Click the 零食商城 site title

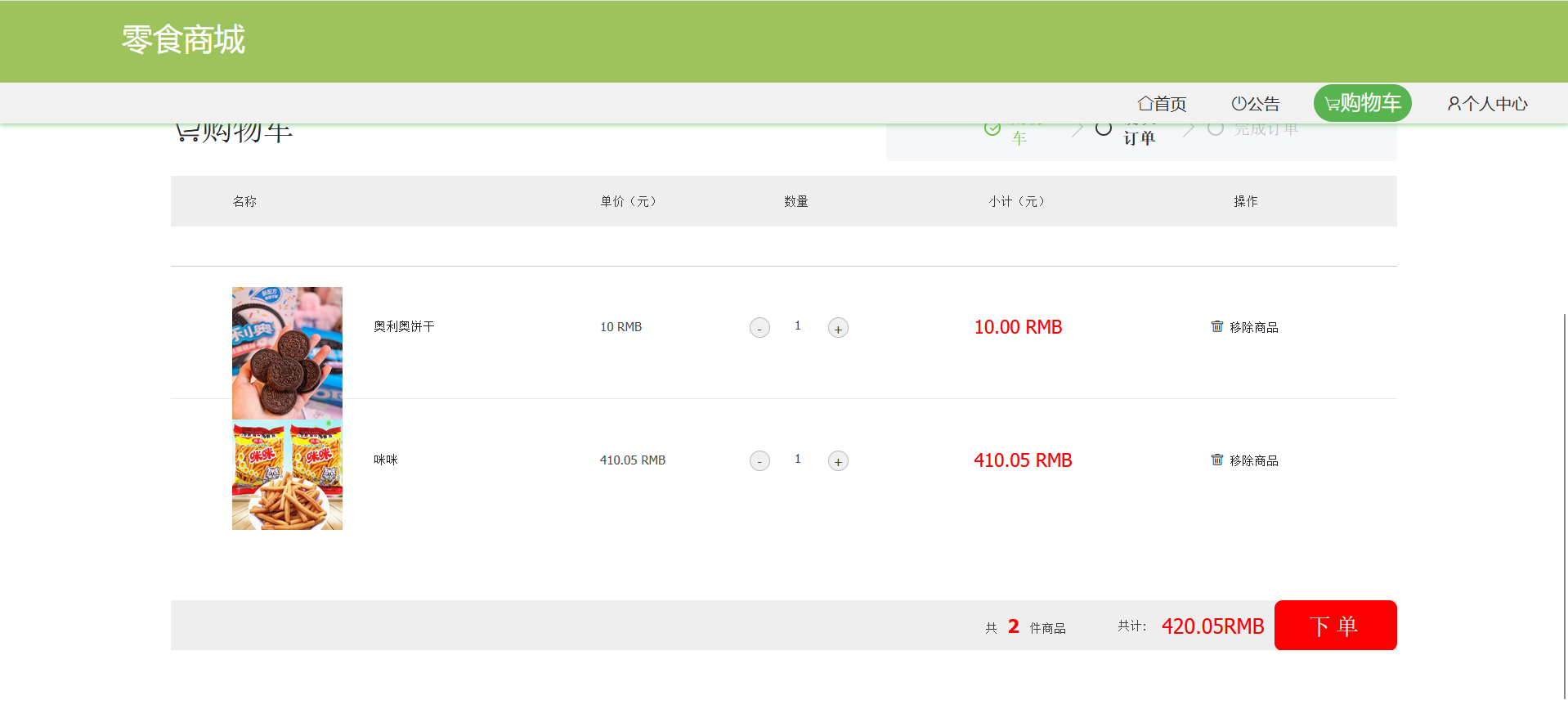point(183,39)
